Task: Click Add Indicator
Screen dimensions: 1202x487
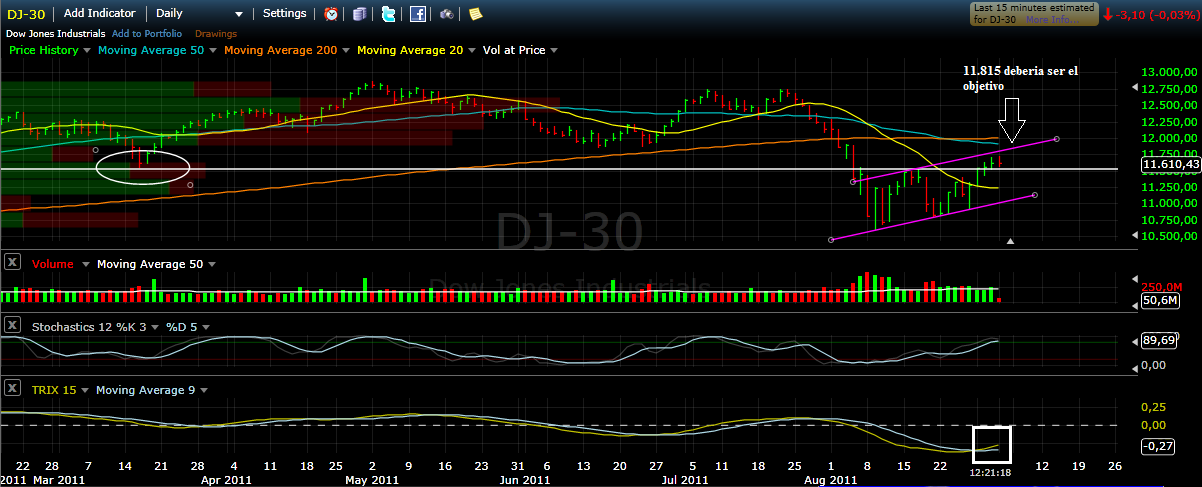Action: 100,14
